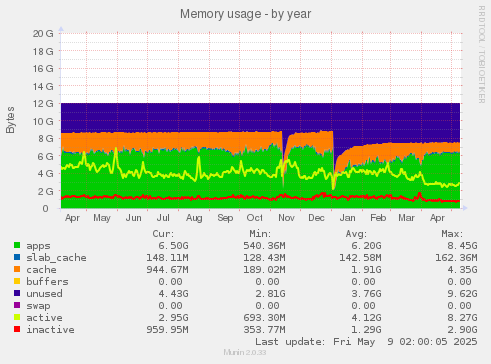Click the yellow buffers legend swatch
The height and width of the screenshot is (364, 491).
click(x=17, y=281)
